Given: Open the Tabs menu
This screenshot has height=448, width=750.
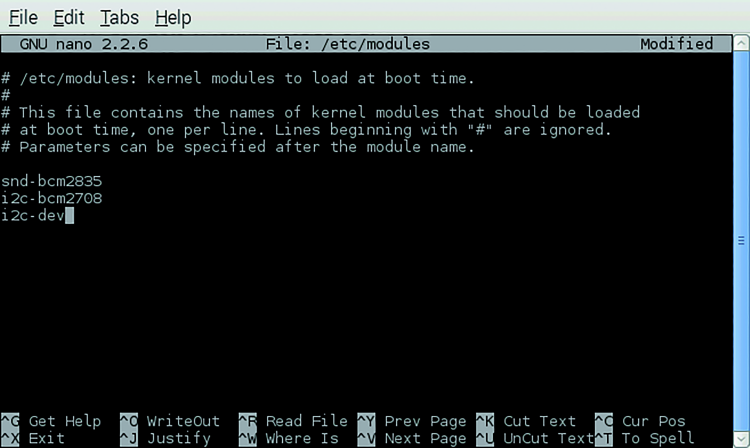Looking at the screenshot, I should point(119,18).
